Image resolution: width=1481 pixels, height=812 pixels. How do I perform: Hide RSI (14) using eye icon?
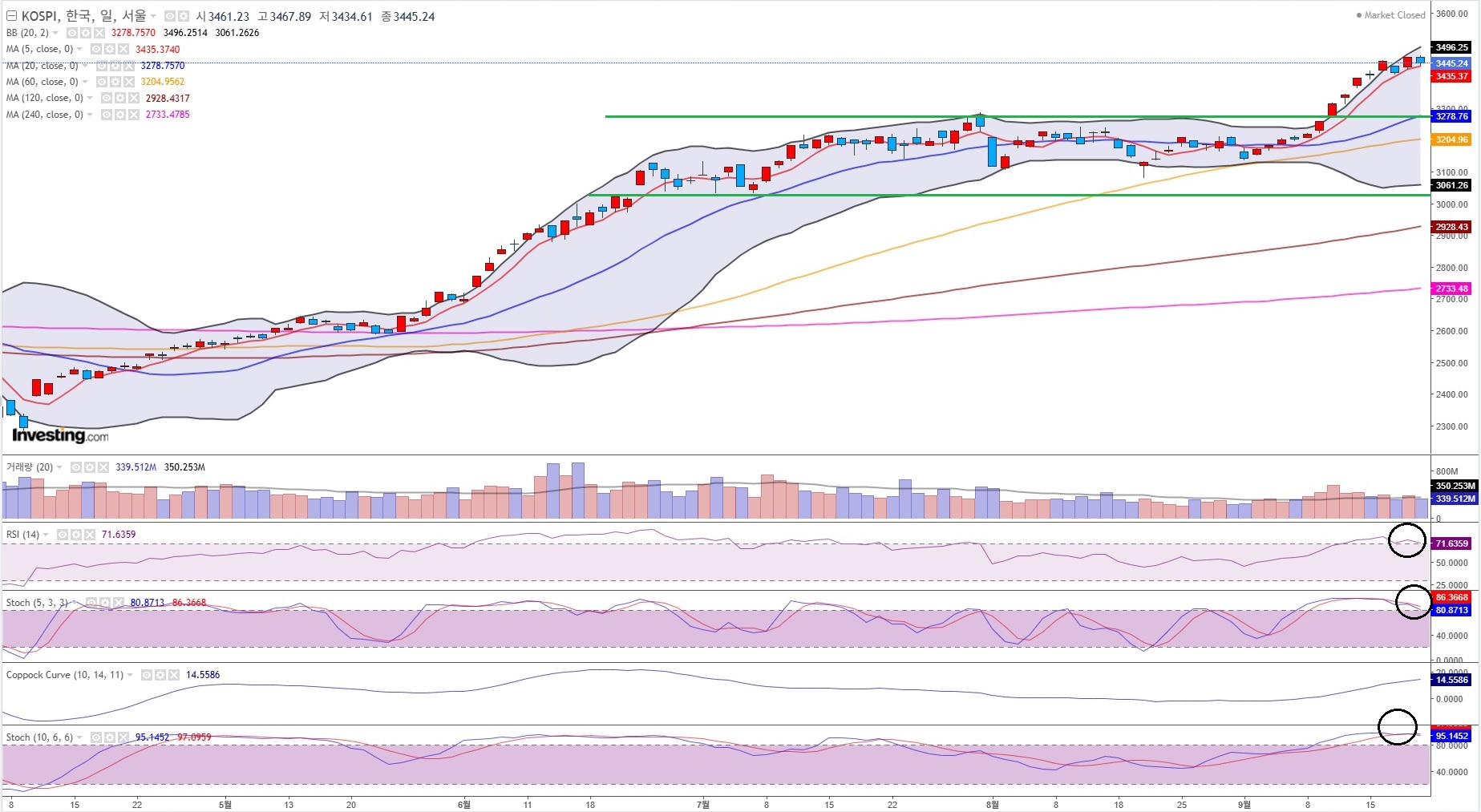pos(63,535)
